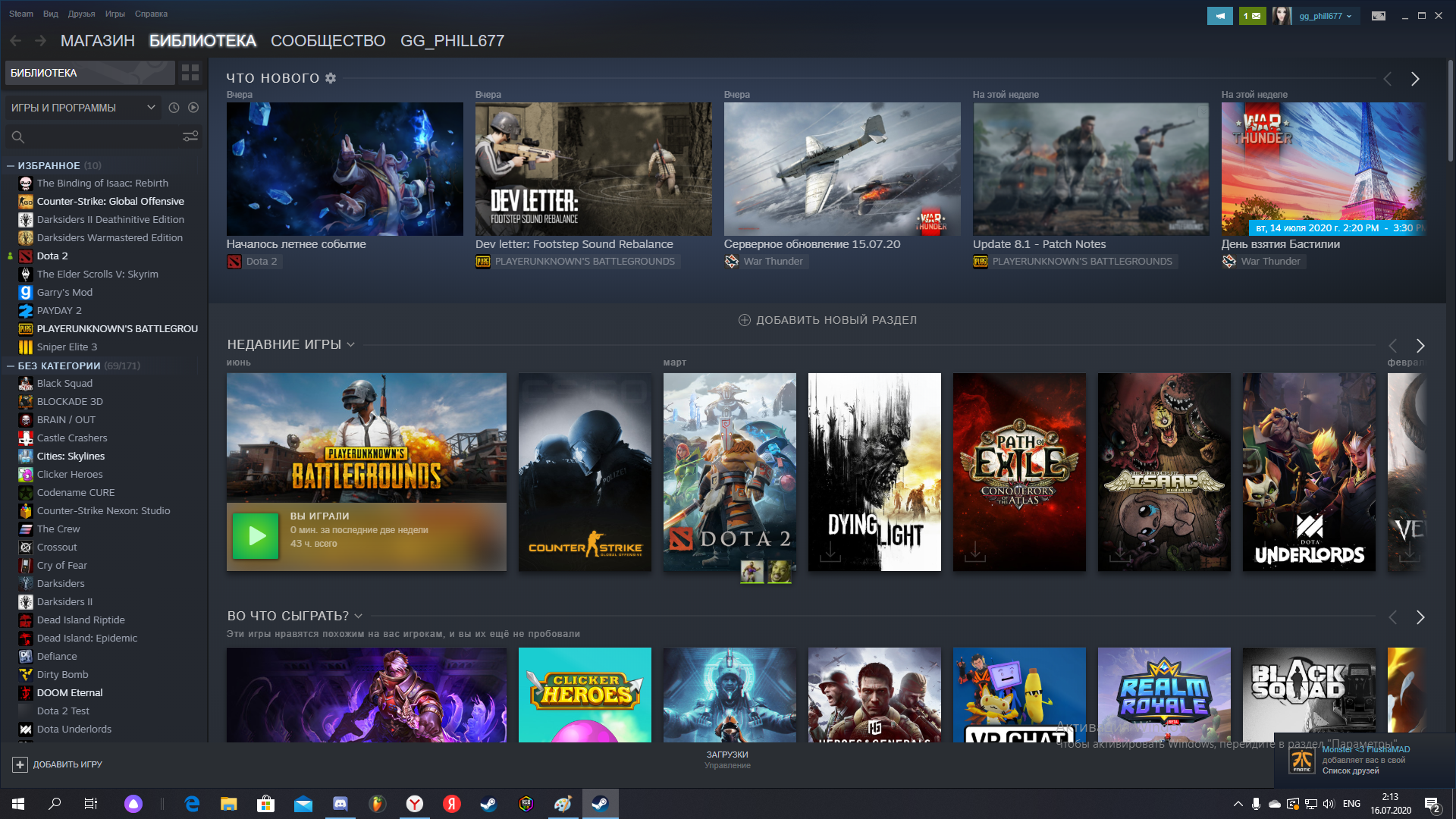Click the green inbox notification icon
The image size is (1456, 819).
coord(1252,16)
